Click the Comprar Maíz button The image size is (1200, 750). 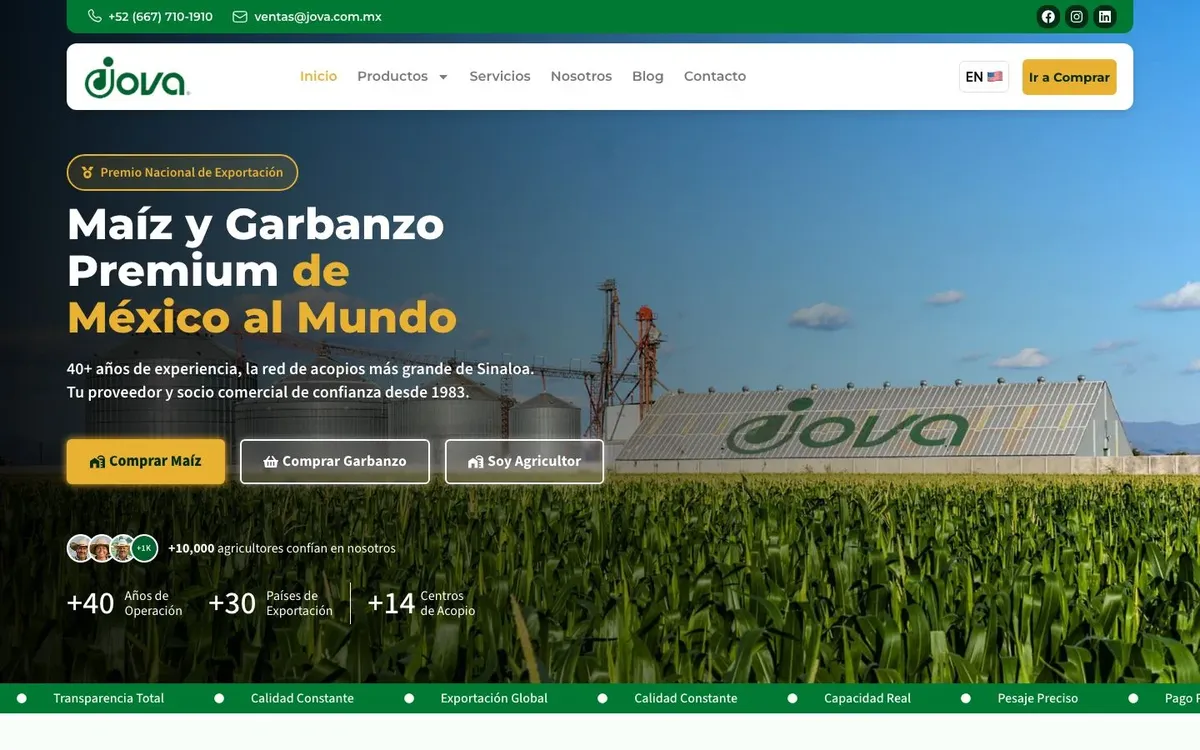coord(146,461)
